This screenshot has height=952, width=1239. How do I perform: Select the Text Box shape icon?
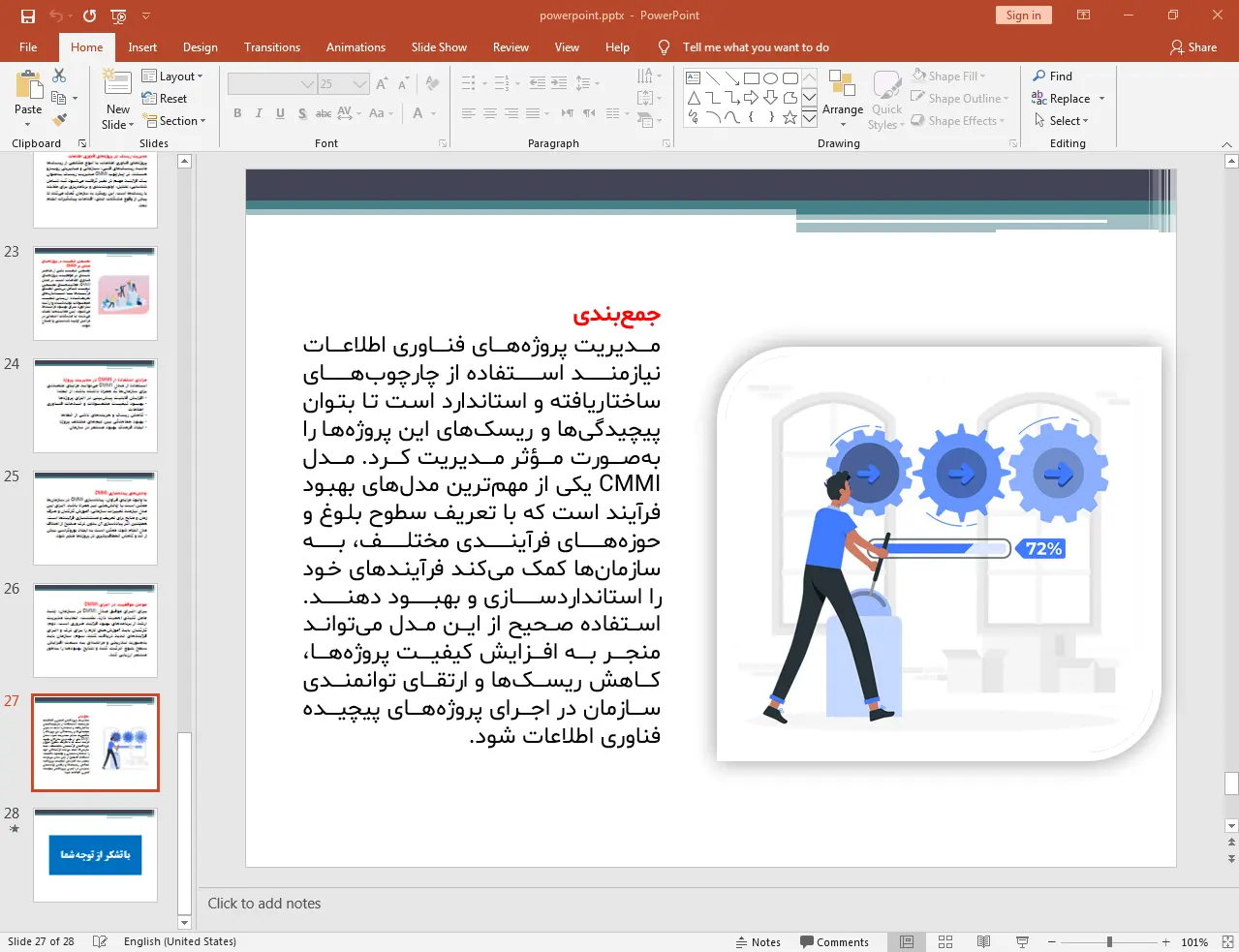tap(693, 78)
